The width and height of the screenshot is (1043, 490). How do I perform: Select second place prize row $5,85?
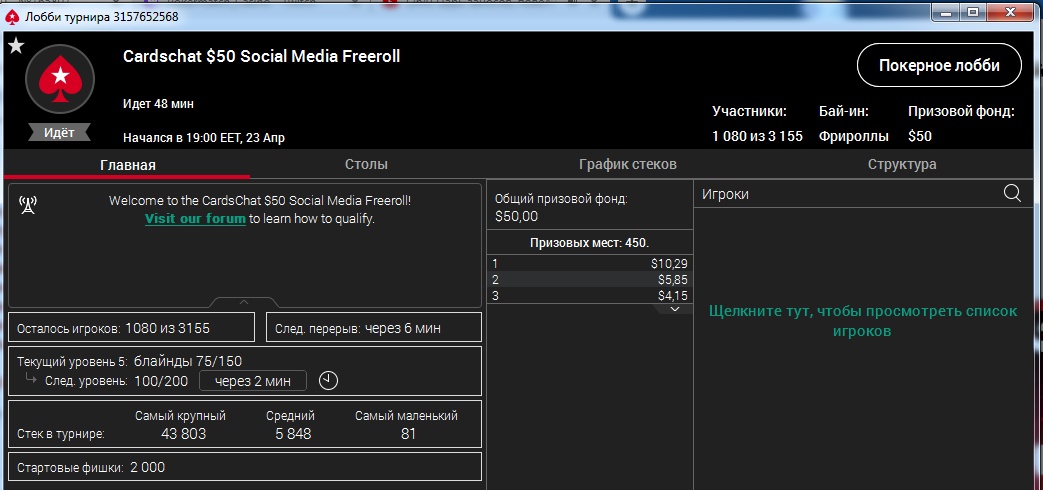[589, 280]
